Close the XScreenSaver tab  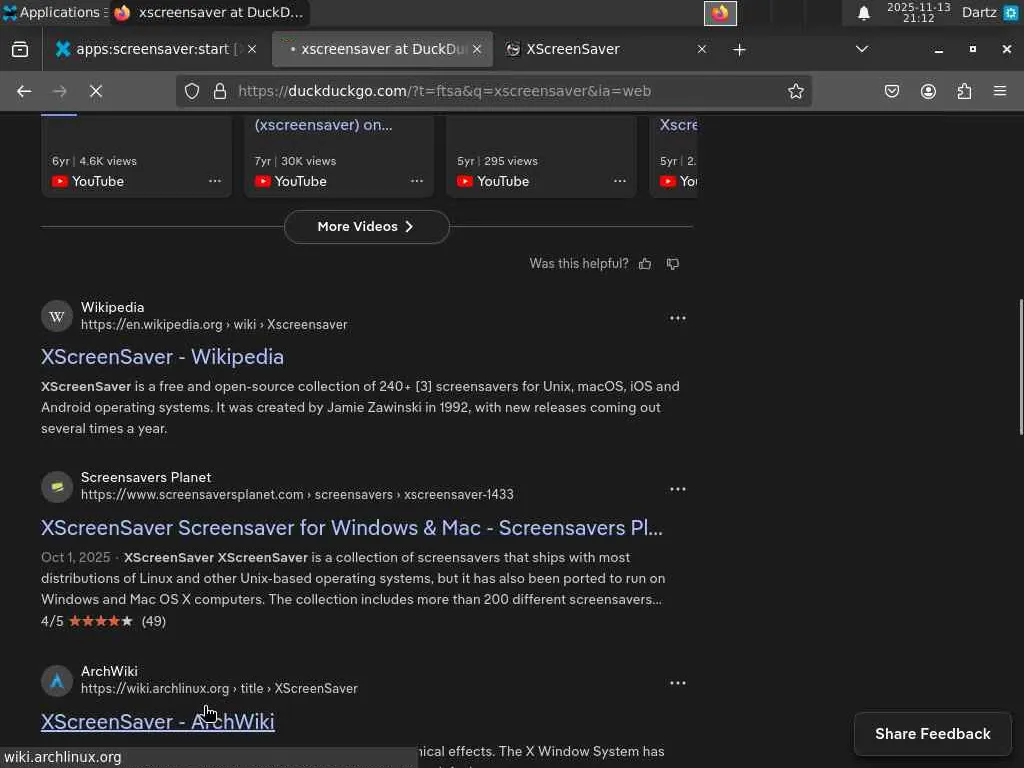pos(701,50)
